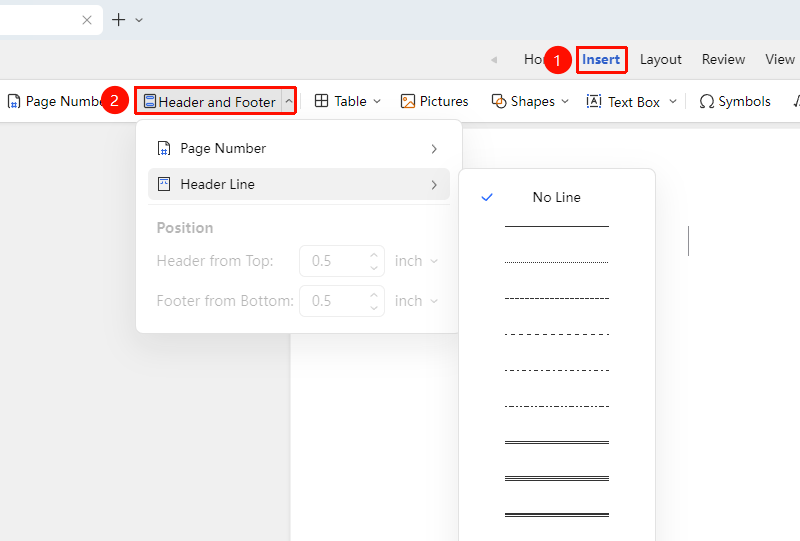
Task: Open a new tab with plus icon
Action: tap(118, 20)
